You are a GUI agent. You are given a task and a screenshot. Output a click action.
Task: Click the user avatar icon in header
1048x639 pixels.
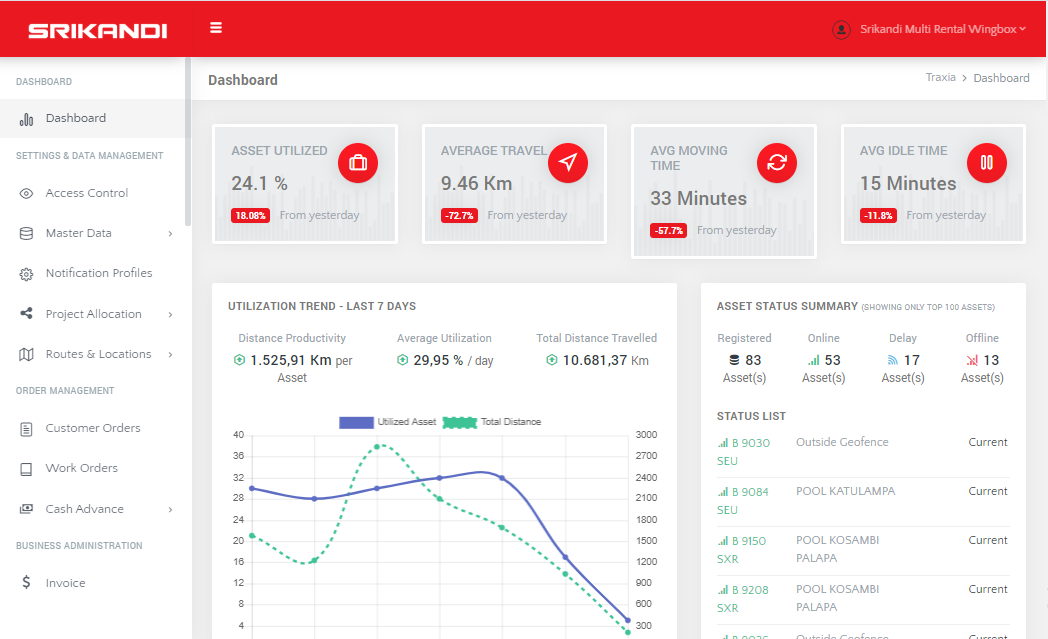pyautogui.click(x=841, y=30)
